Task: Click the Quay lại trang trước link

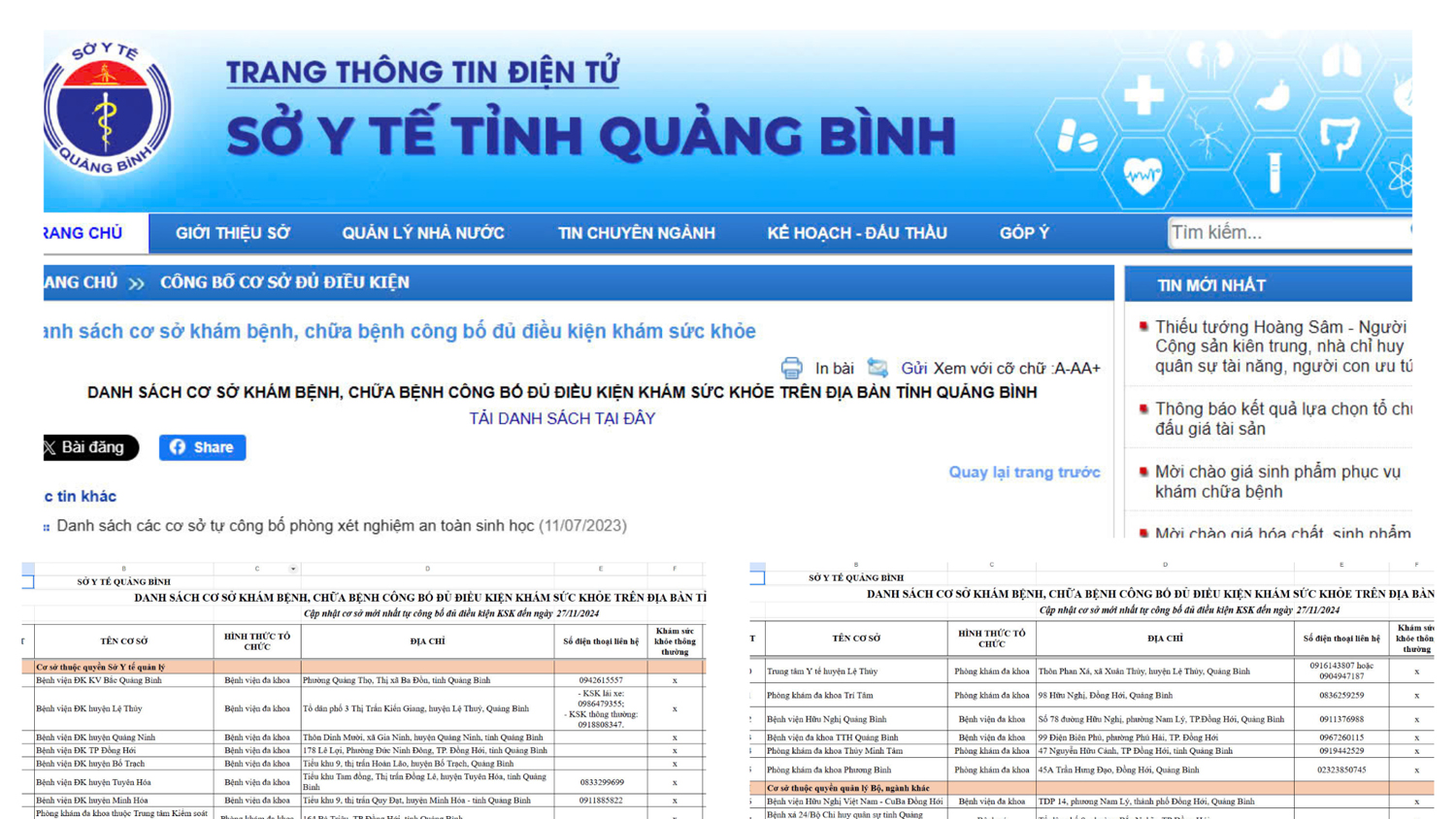Action: tap(1024, 473)
